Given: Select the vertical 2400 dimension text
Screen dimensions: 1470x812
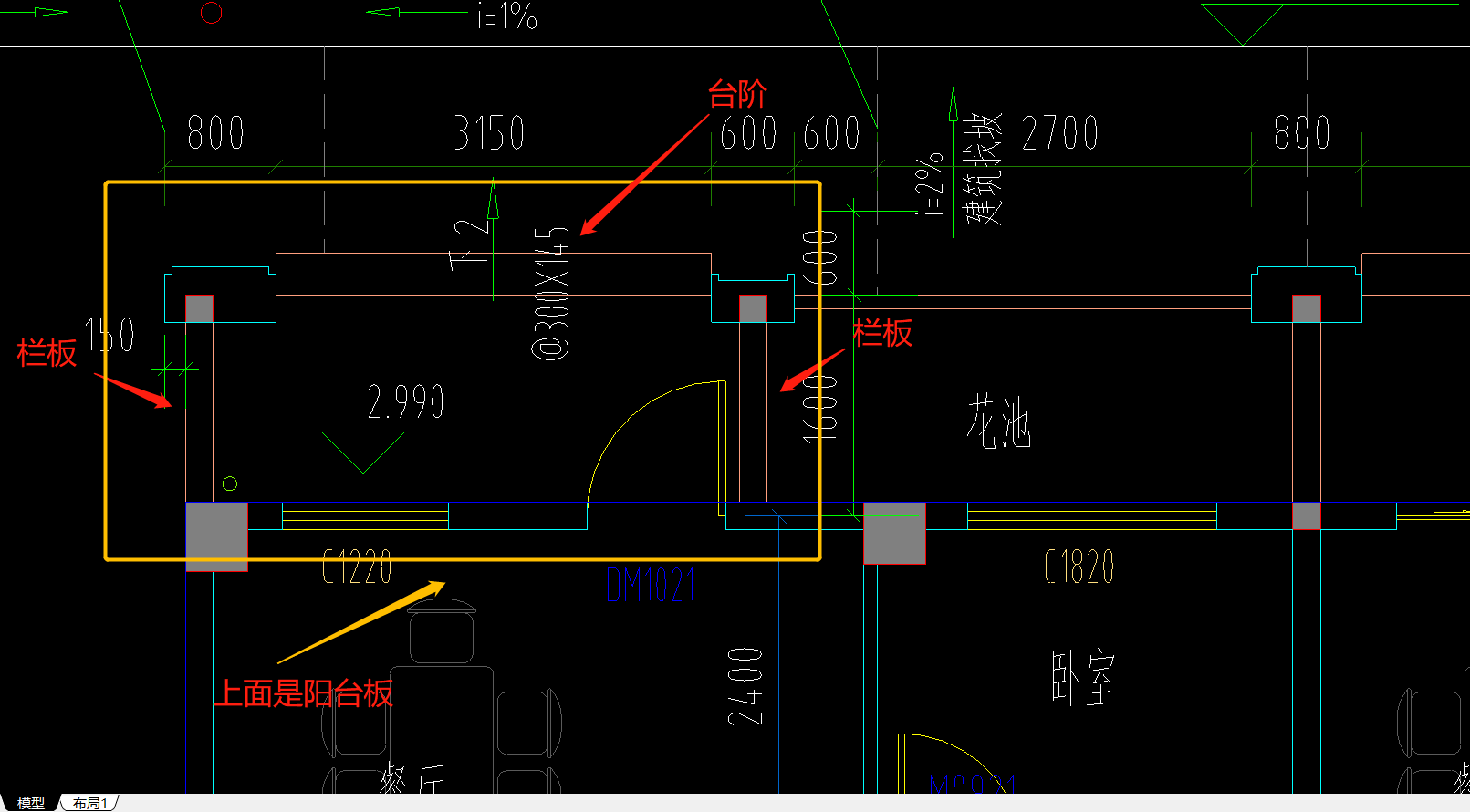Looking at the screenshot, I should click(745, 686).
